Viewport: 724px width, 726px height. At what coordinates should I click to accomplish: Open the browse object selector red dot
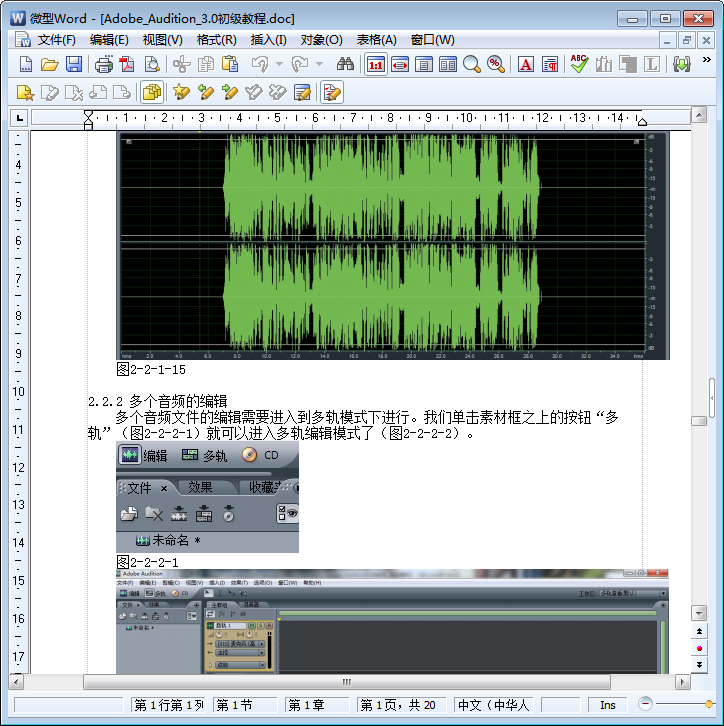click(699, 648)
